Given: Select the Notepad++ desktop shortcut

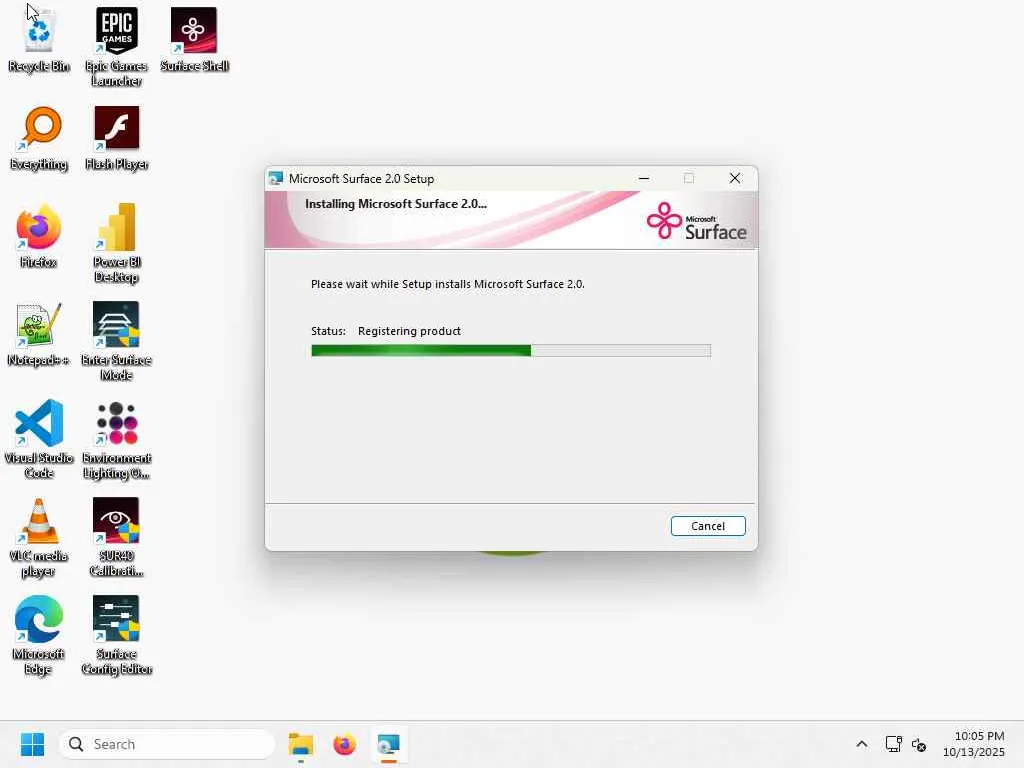Looking at the screenshot, I should click(x=39, y=334).
